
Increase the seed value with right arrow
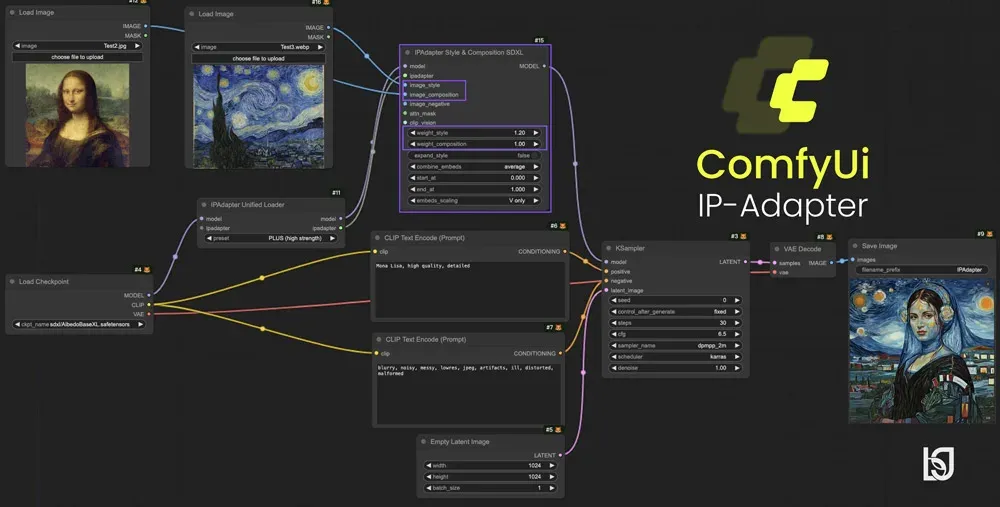(737, 300)
